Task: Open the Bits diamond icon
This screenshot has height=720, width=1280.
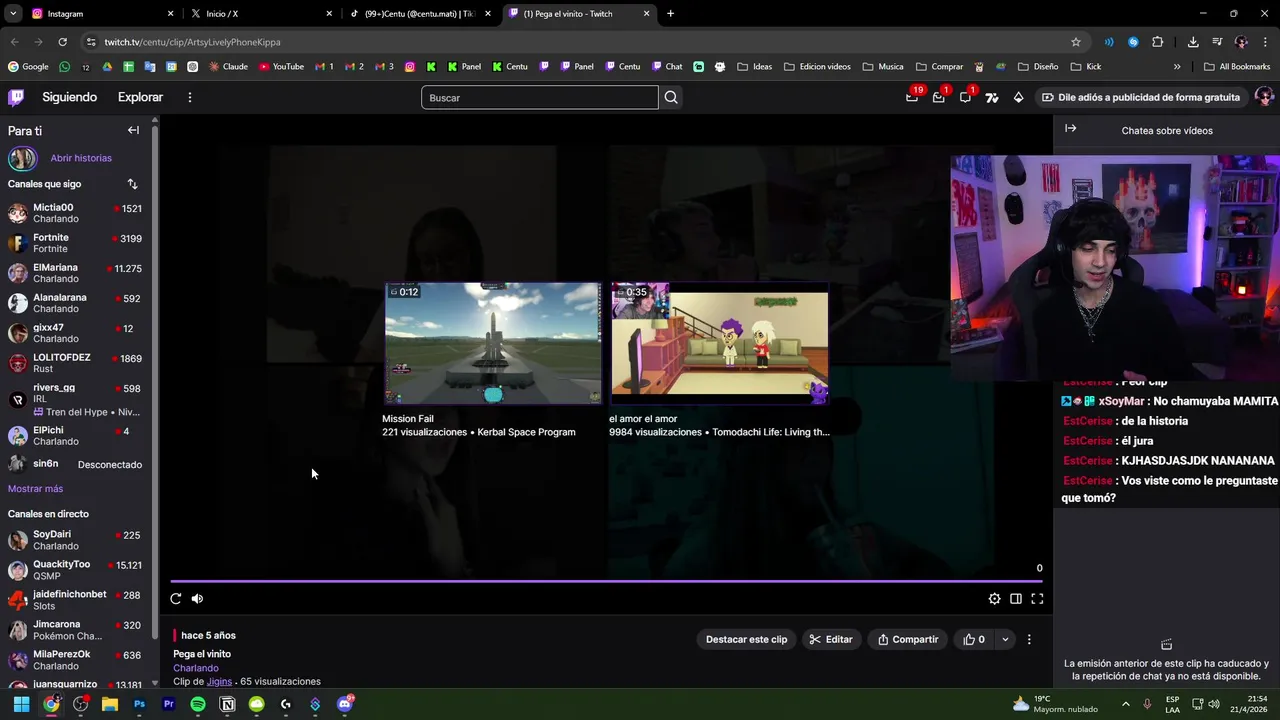Action: 1018,97
